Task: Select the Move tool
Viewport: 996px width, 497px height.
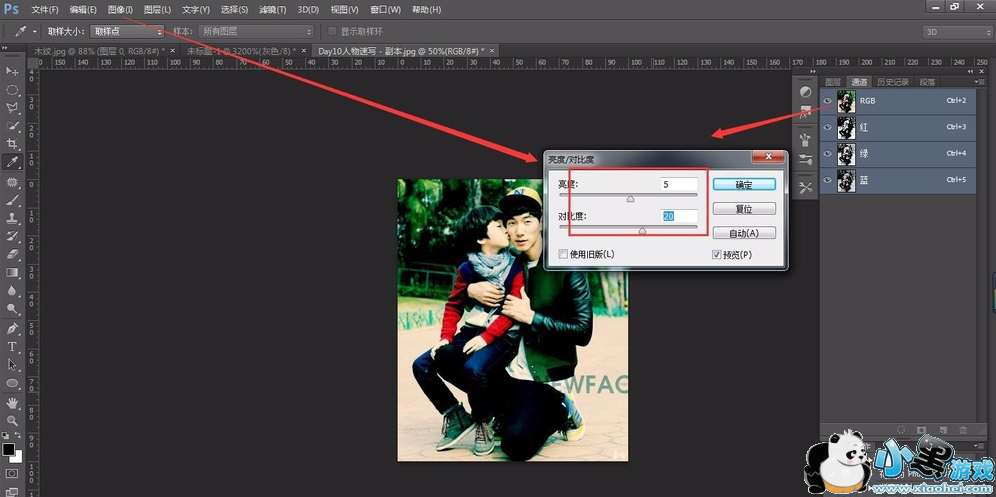Action: [13, 71]
